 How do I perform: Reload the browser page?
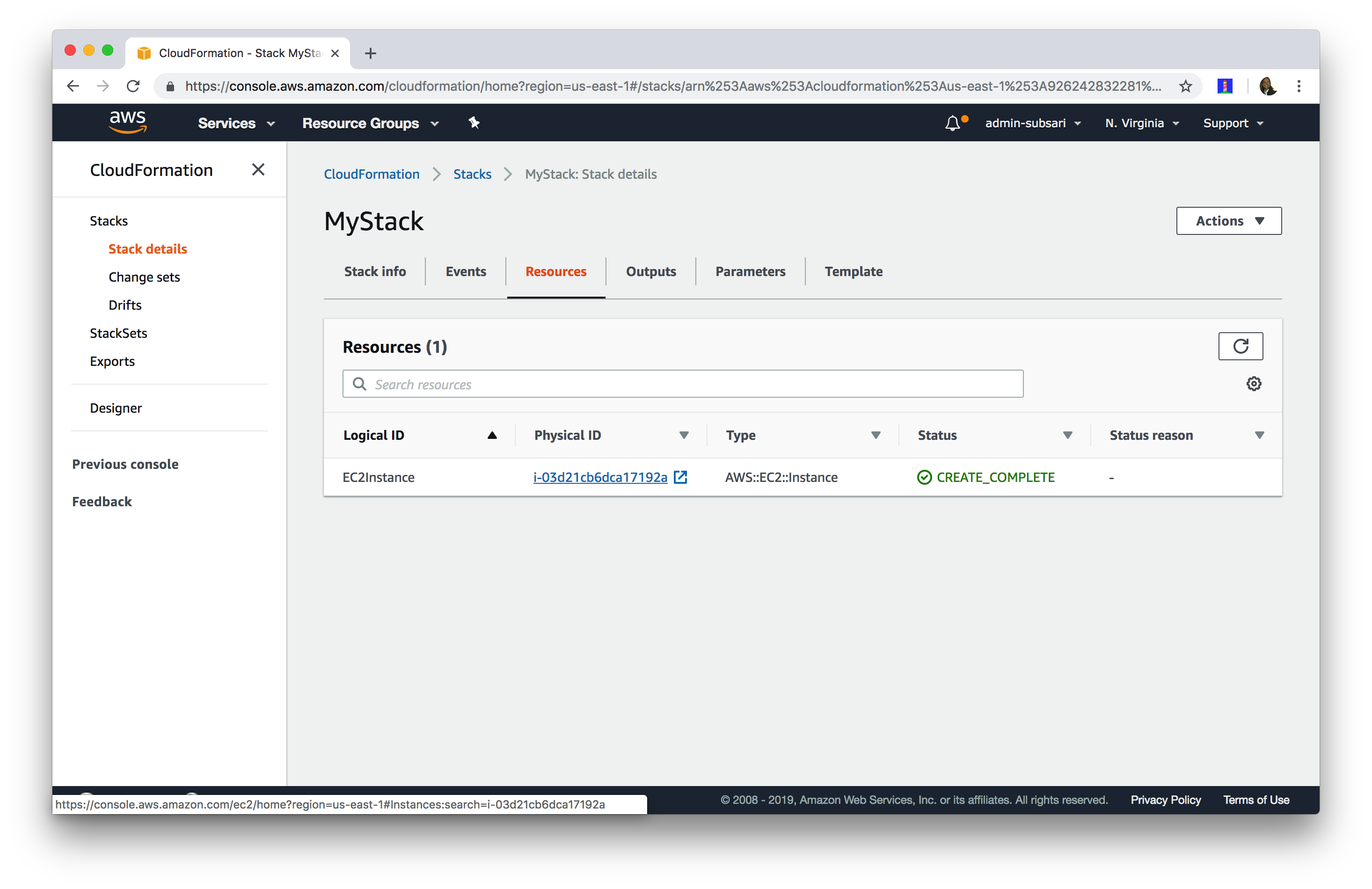point(133,86)
